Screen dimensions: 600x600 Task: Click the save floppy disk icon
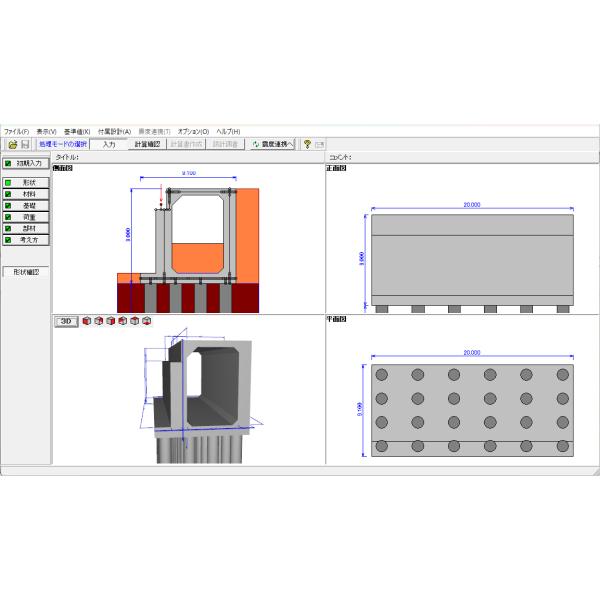click(25, 144)
